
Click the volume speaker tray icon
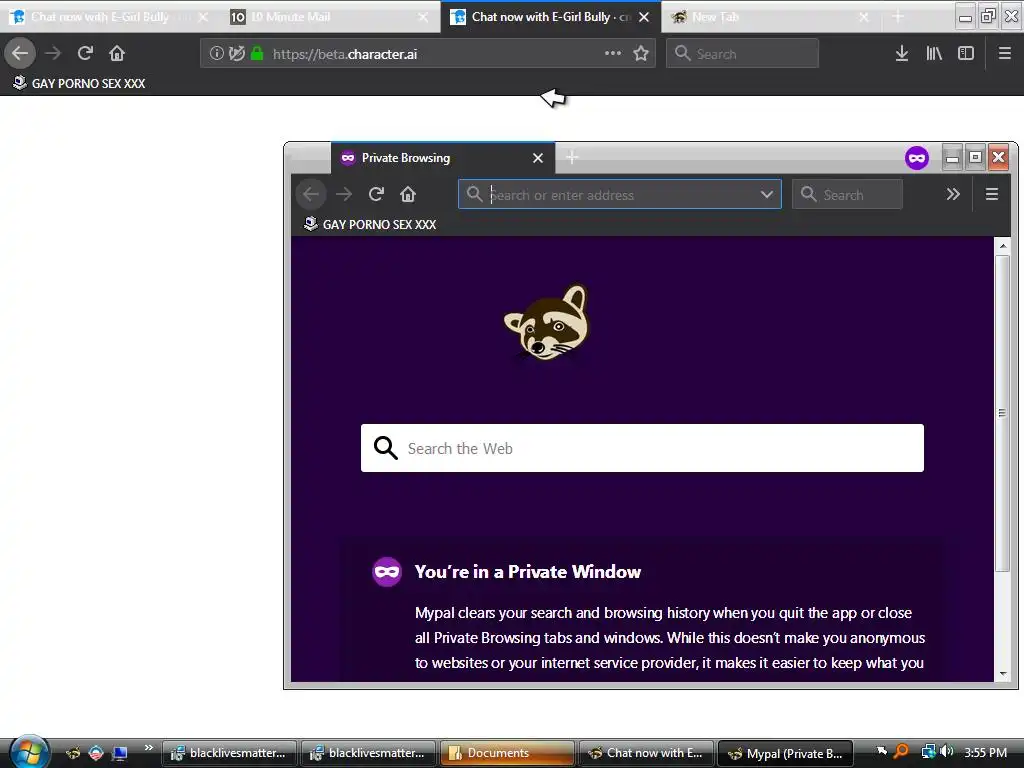click(x=946, y=752)
